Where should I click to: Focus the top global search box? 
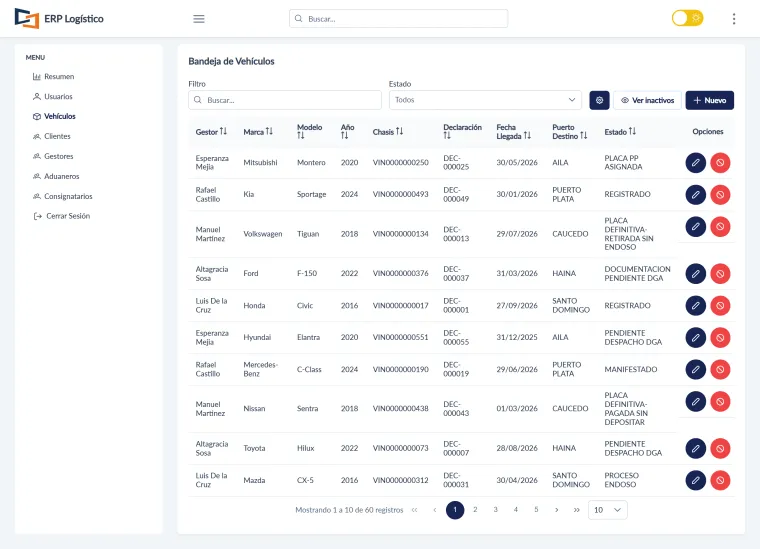(398, 19)
